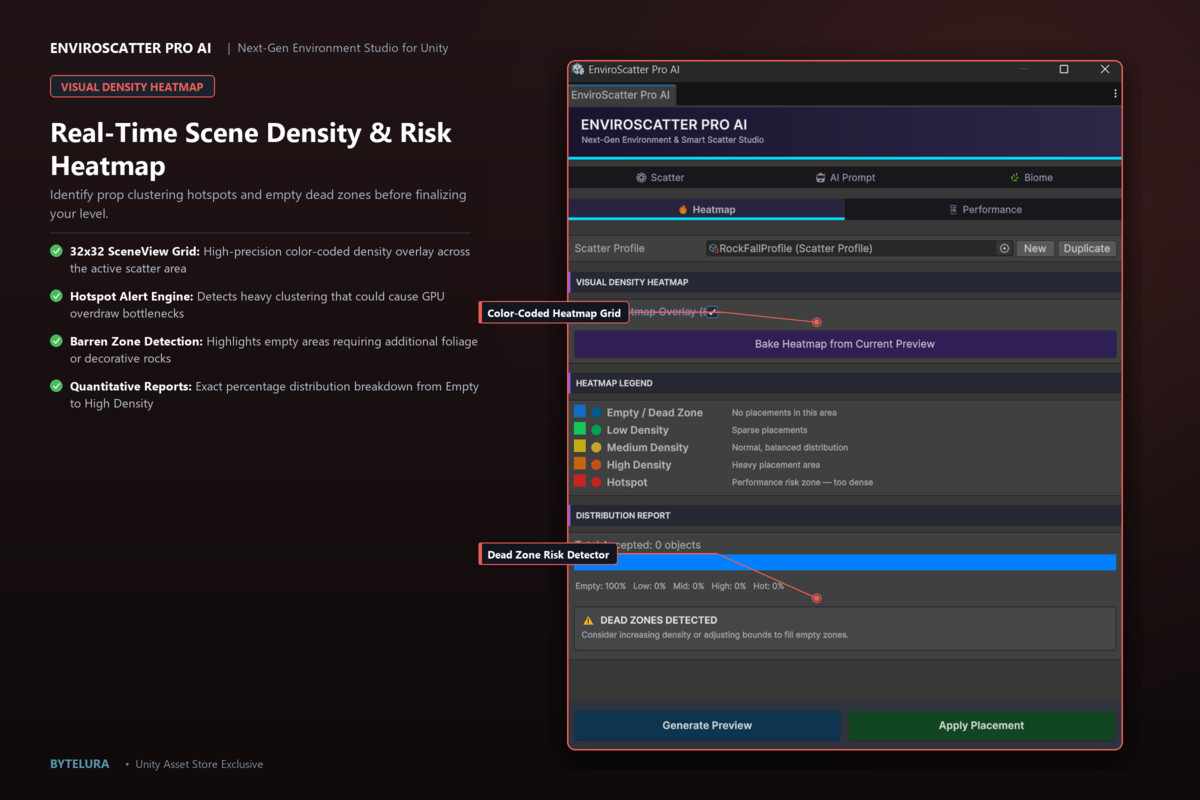This screenshot has width=1200, height=800.
Task: Click the Empty / Dead Zone round dot
Action: click(x=596, y=413)
